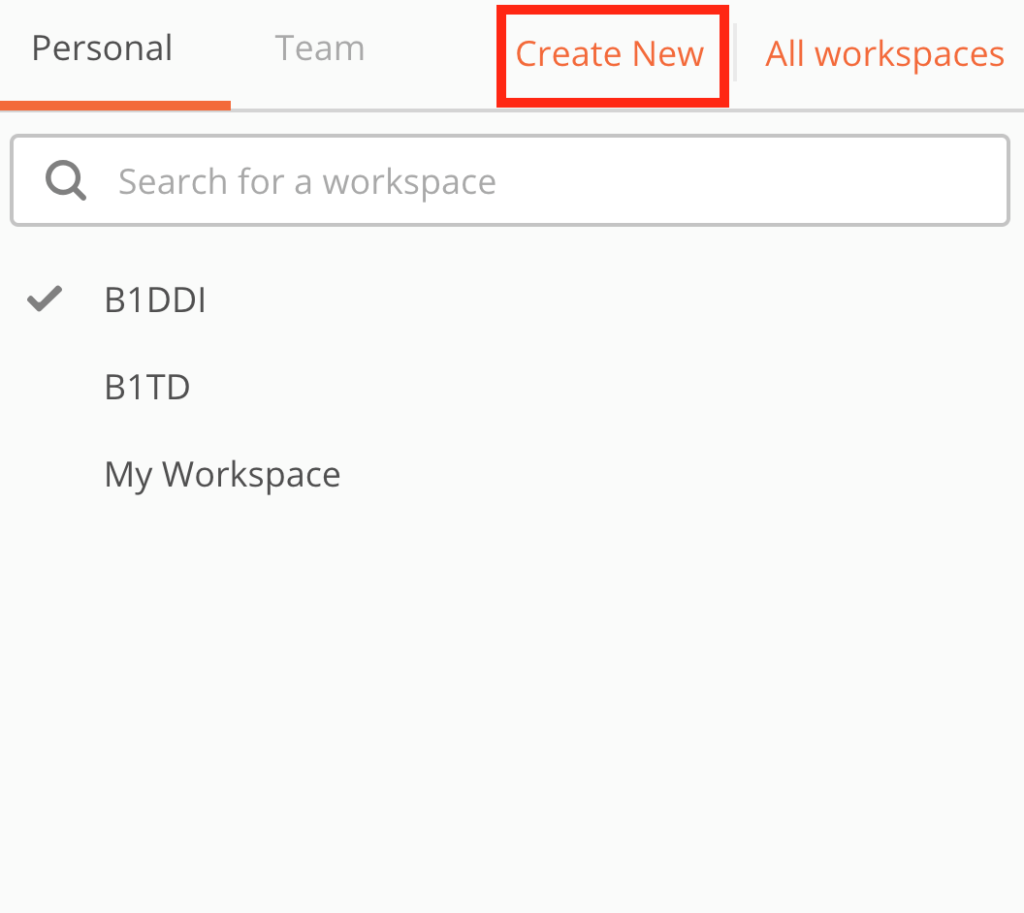Choose My Workspace from the list
This screenshot has height=913, width=1024.
222,474
